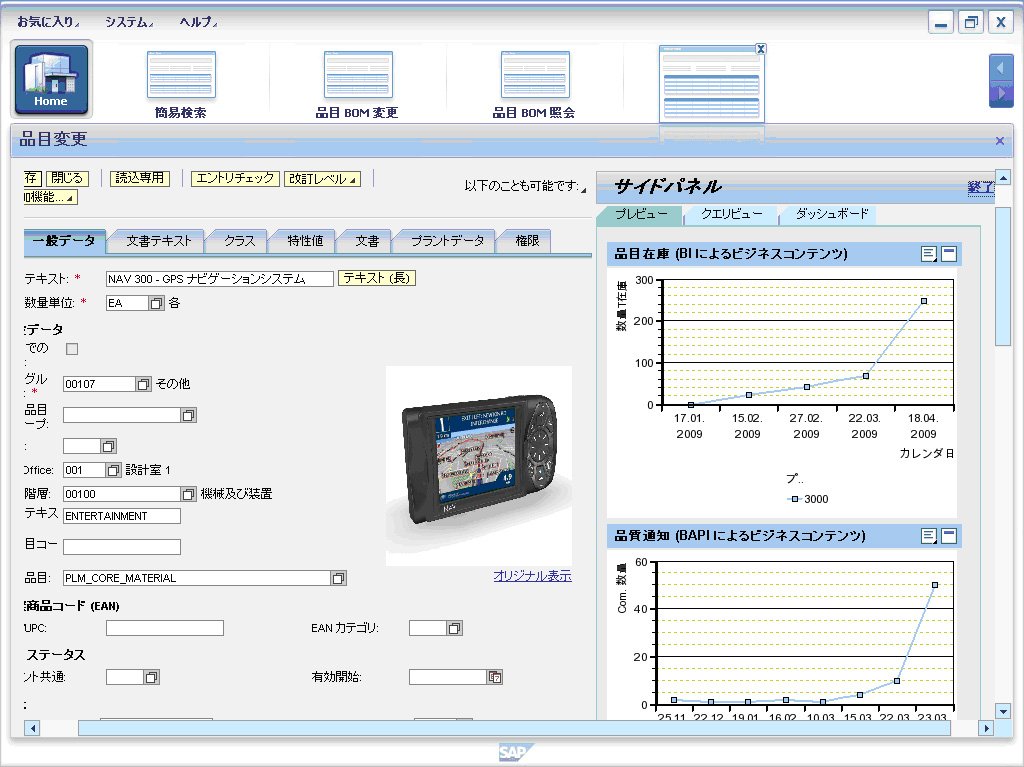Click the vertical scrollbar down arrow

(1004, 711)
